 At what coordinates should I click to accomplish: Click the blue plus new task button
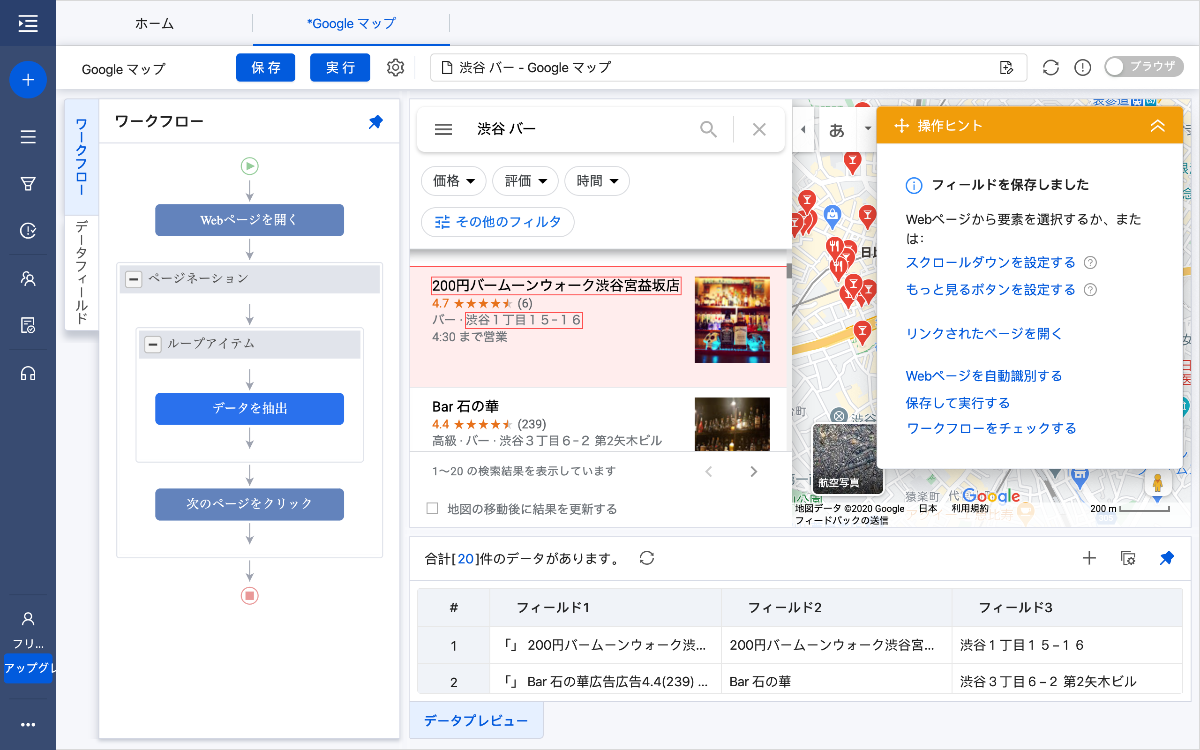28,79
